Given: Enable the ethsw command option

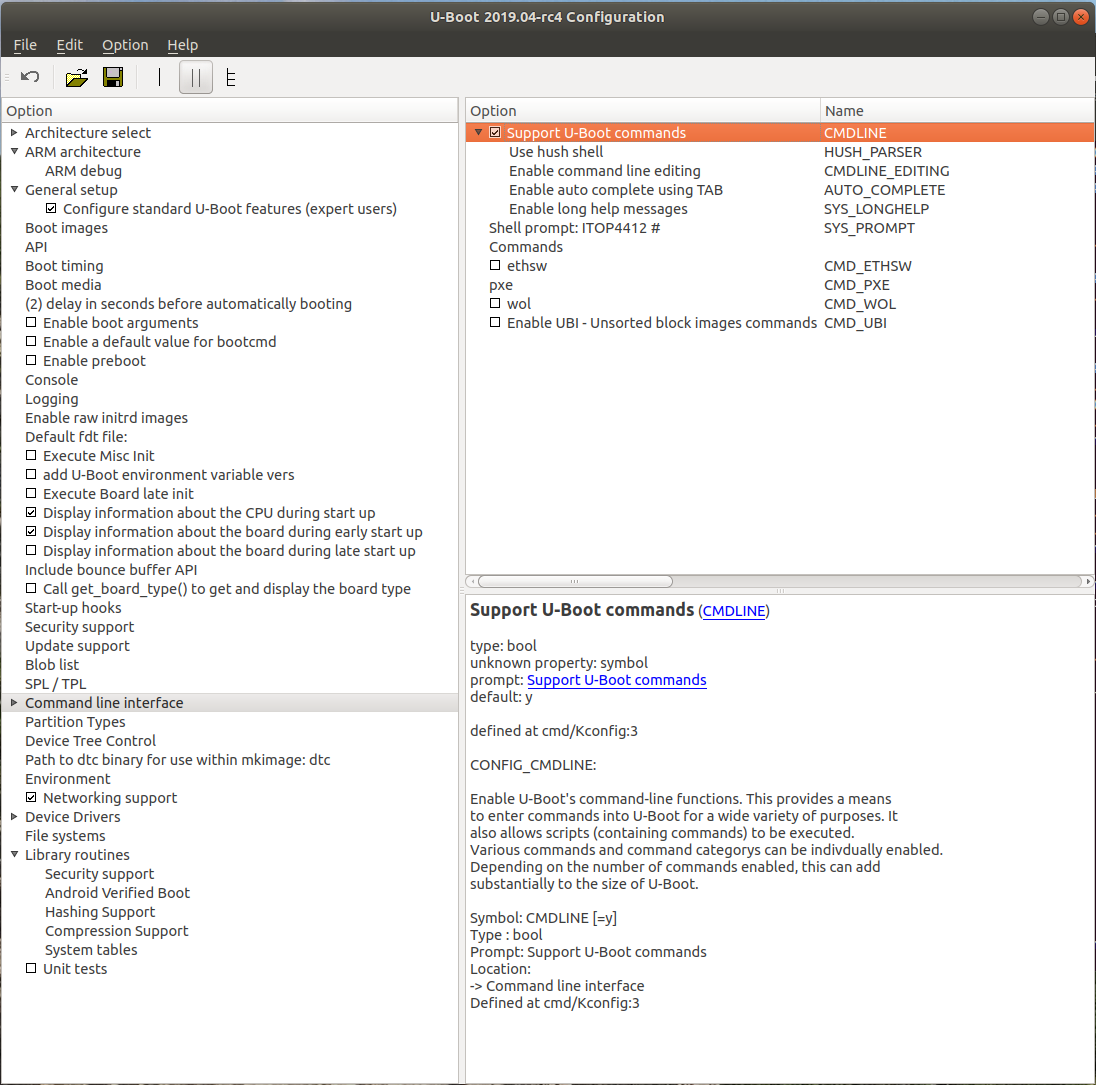Looking at the screenshot, I should [x=495, y=265].
